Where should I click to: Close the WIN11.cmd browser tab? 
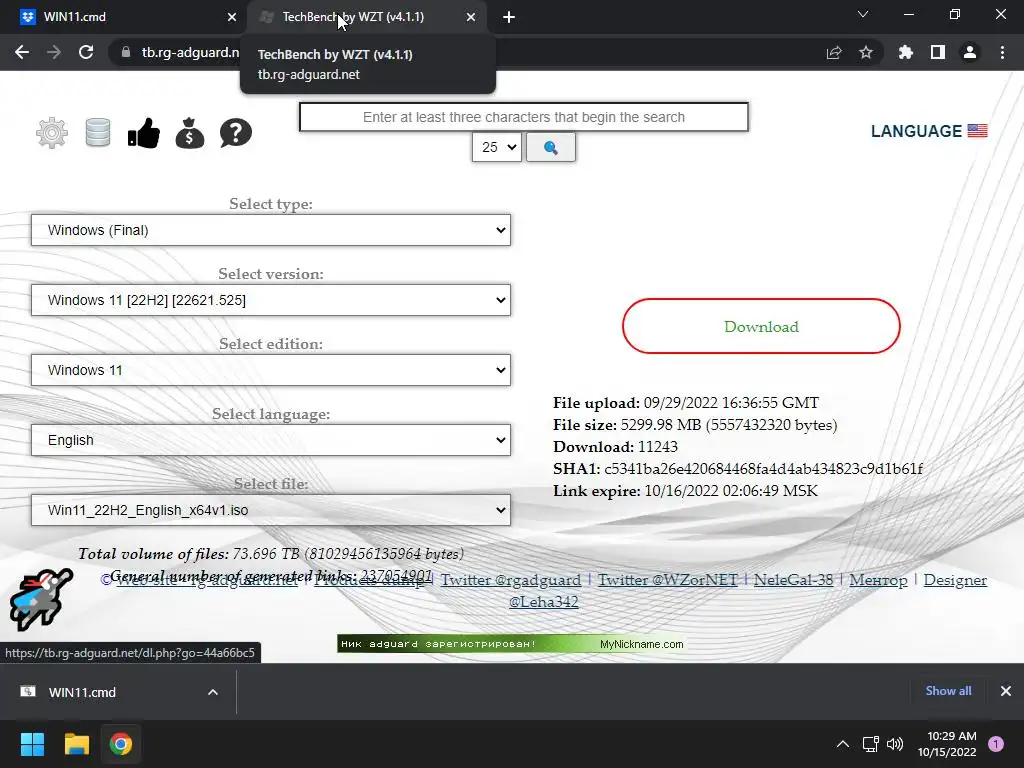232,17
